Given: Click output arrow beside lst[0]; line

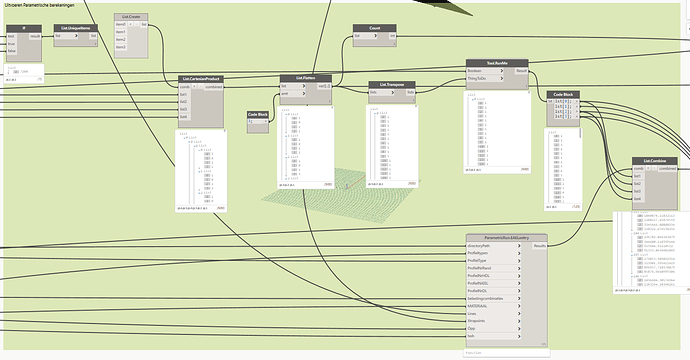Looking at the screenshot, I should 577,102.
